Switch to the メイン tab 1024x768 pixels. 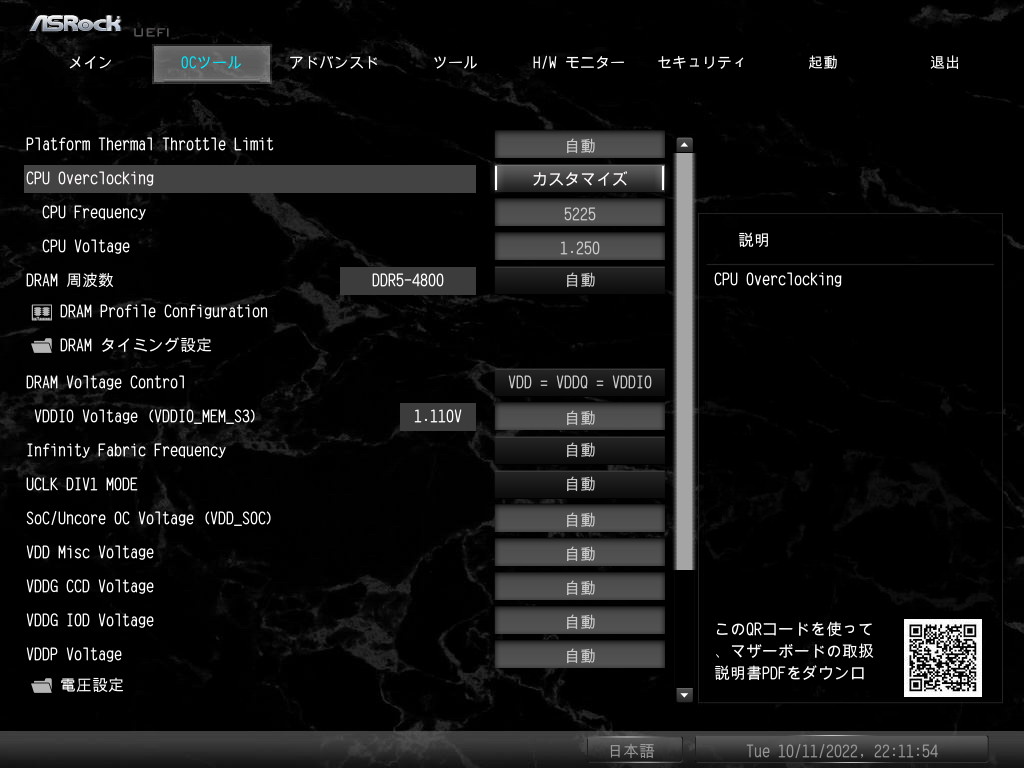coord(91,63)
